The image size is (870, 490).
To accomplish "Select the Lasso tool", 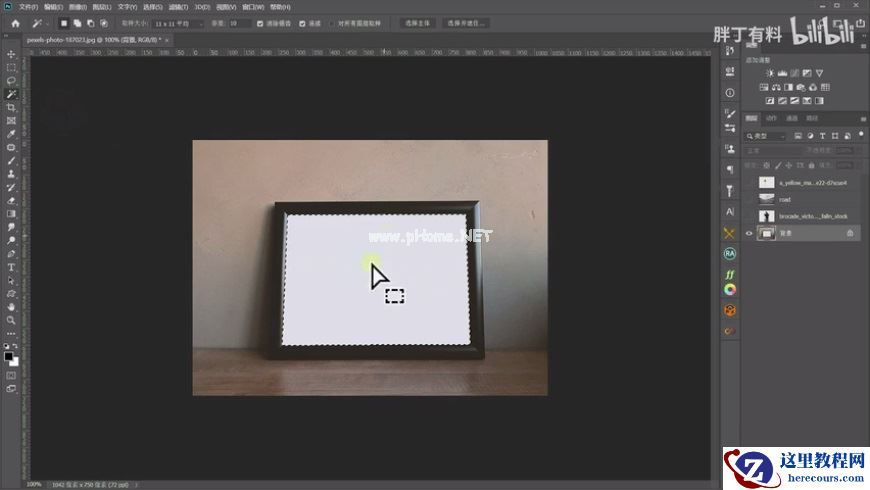I will [11, 81].
